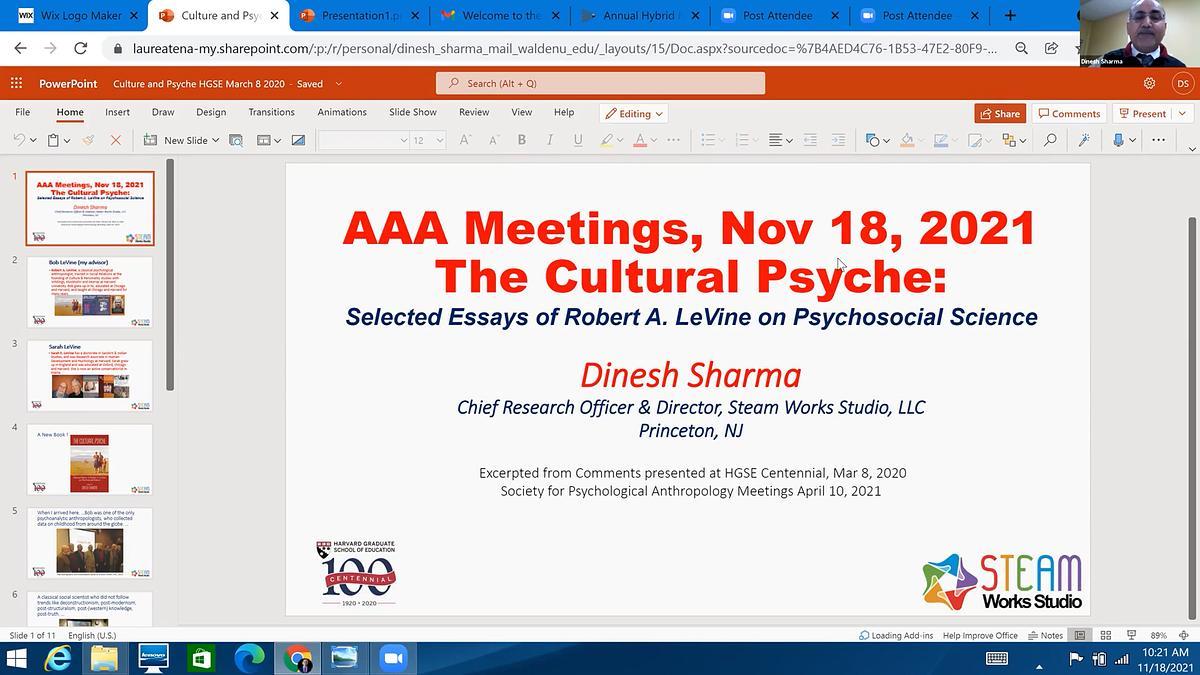1200x675 pixels.
Task: Open the File menu
Action: tap(22, 113)
